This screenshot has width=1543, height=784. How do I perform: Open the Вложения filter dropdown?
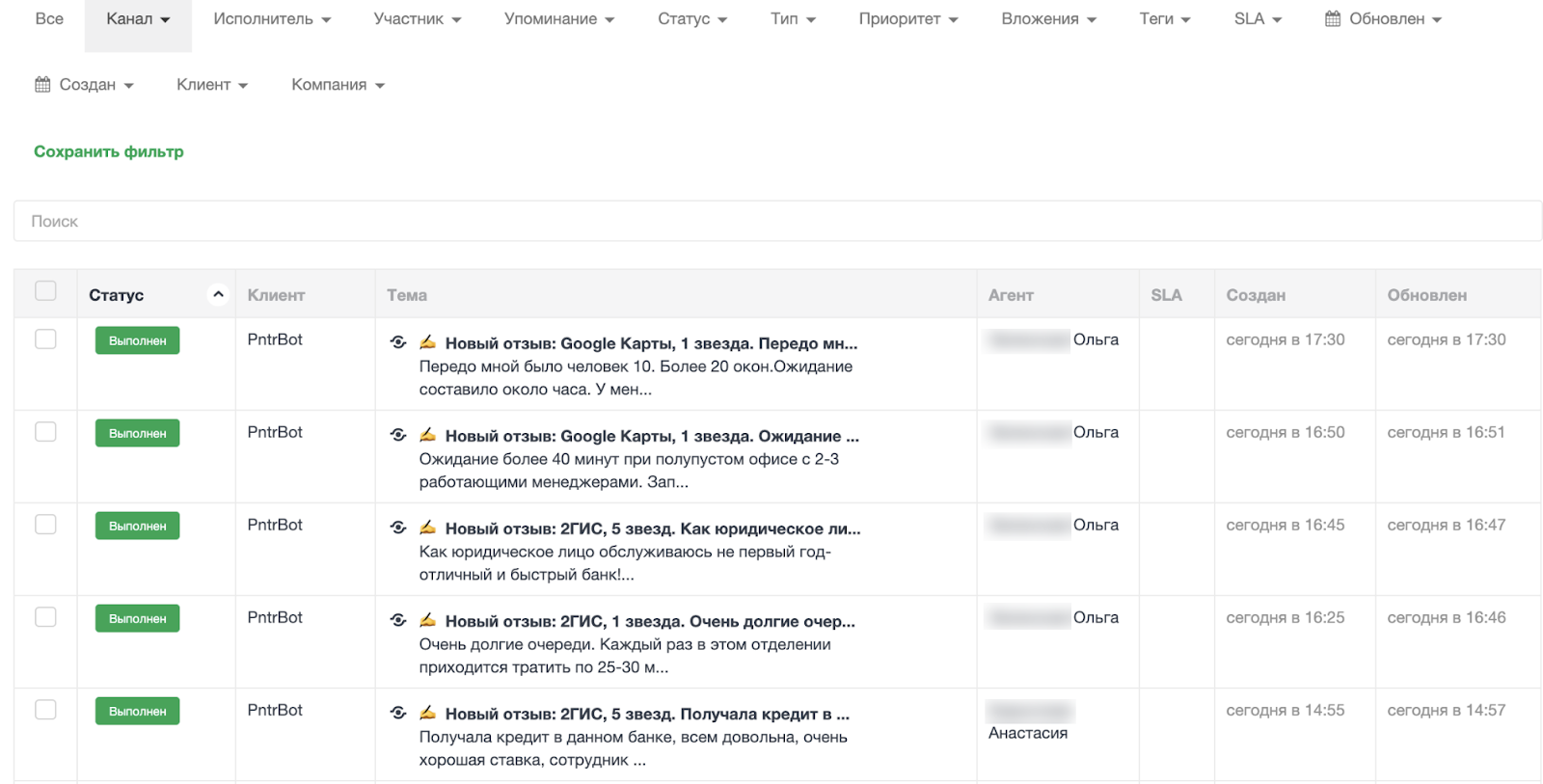pyautogui.click(x=1048, y=19)
